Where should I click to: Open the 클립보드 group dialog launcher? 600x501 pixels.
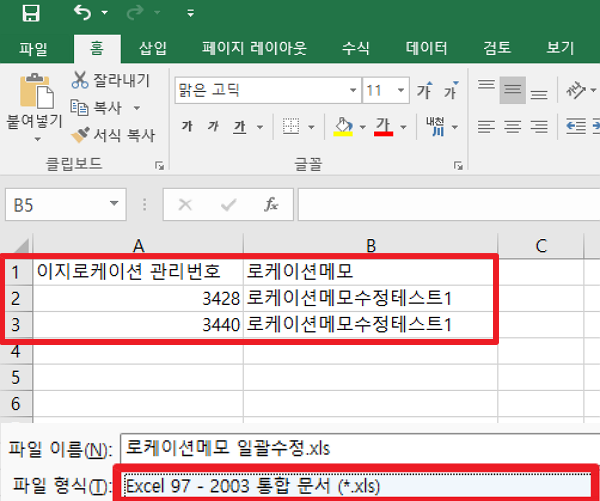tap(159, 165)
